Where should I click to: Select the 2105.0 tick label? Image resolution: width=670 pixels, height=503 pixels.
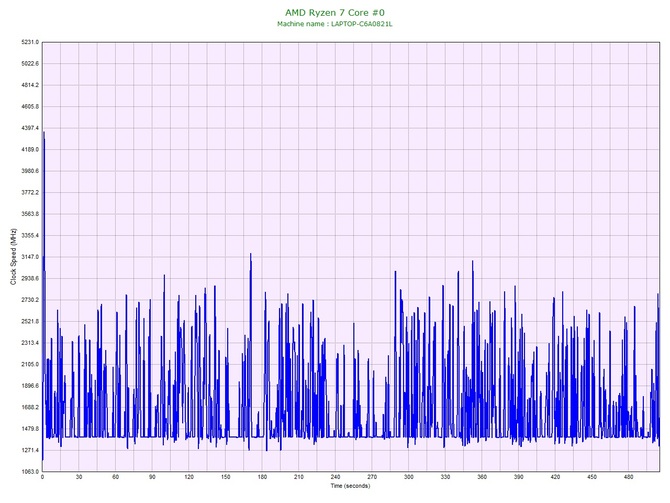(30, 364)
